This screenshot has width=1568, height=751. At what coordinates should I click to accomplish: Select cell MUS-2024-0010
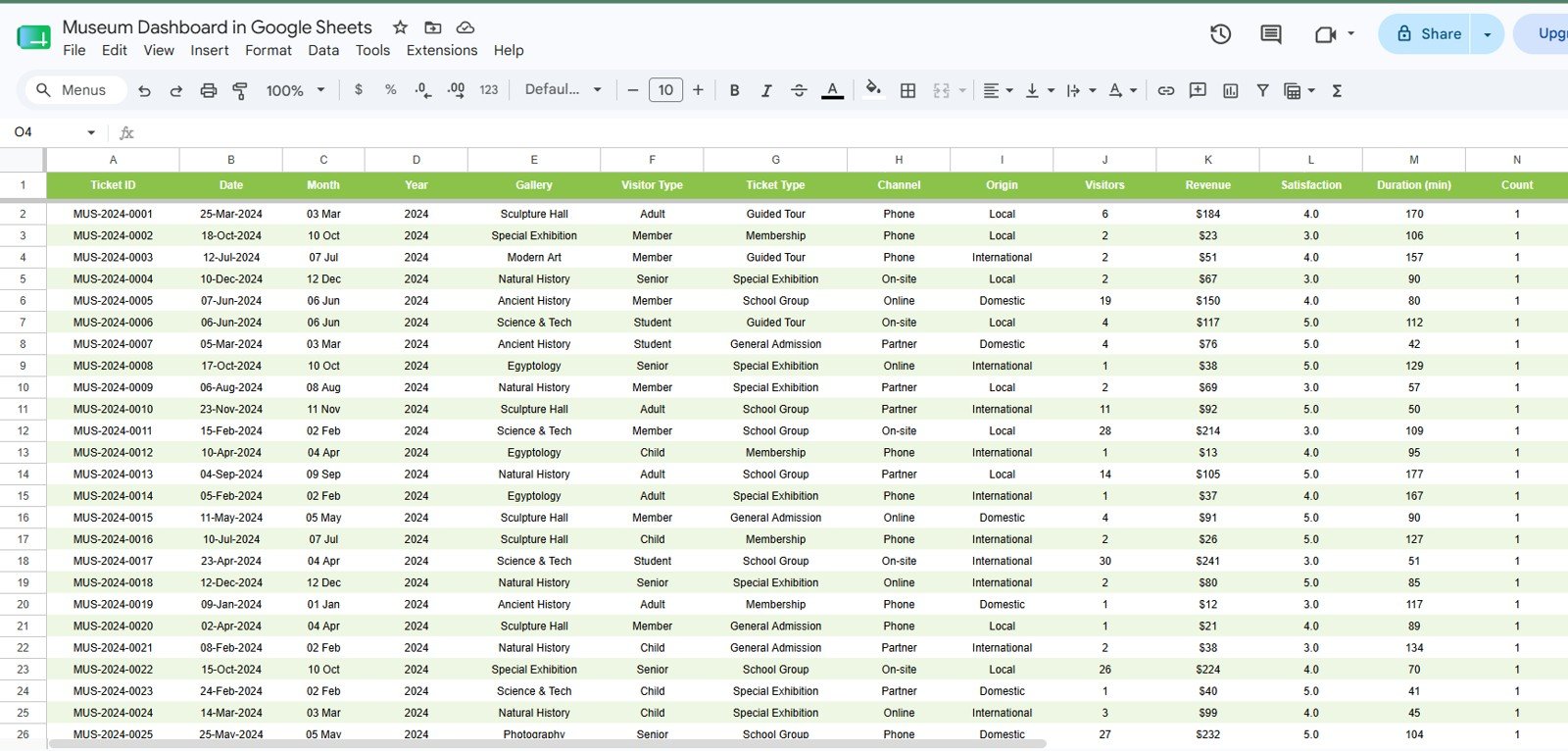(x=113, y=410)
